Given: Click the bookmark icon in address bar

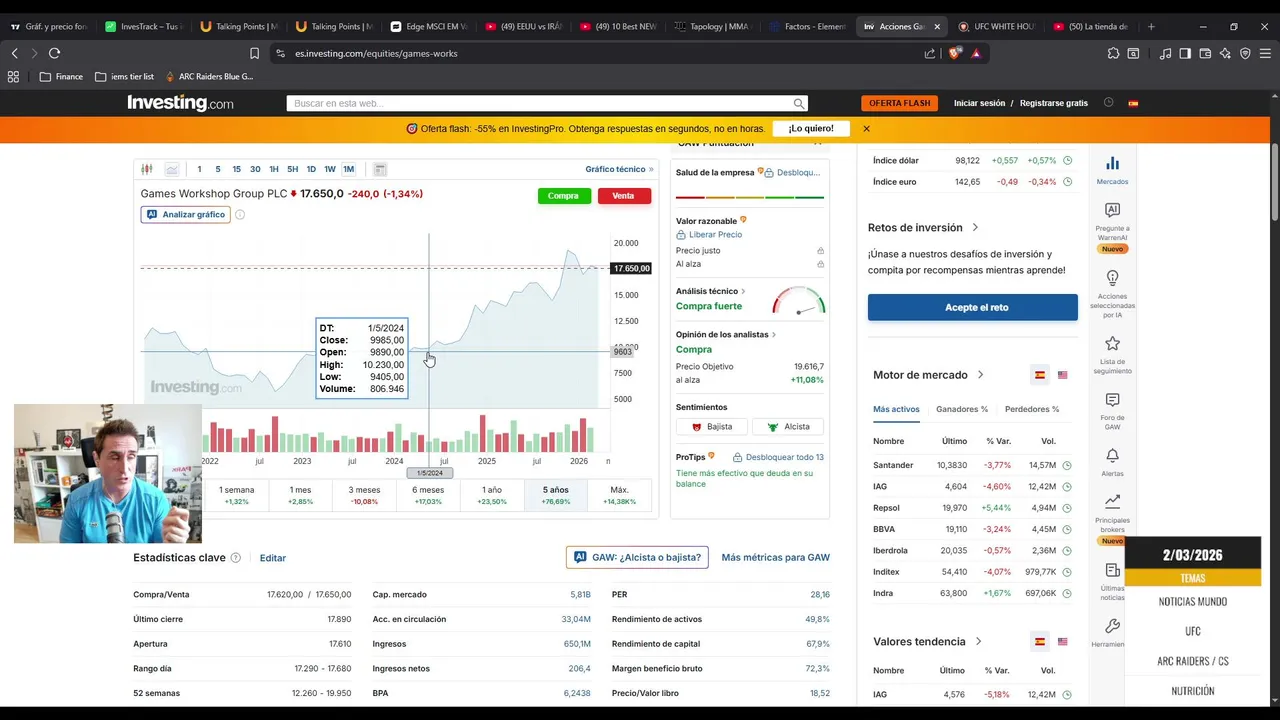Looking at the screenshot, I should pyautogui.click(x=254, y=53).
